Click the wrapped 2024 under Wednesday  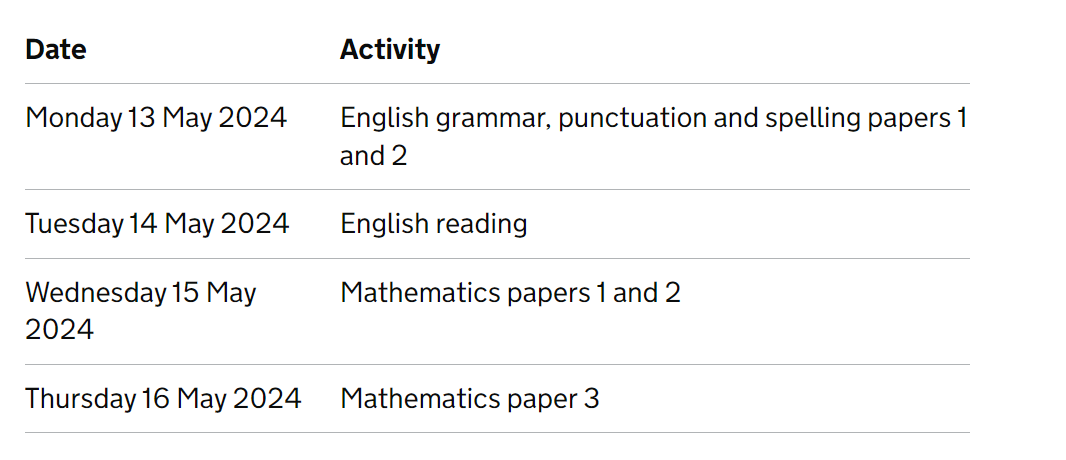point(59,330)
